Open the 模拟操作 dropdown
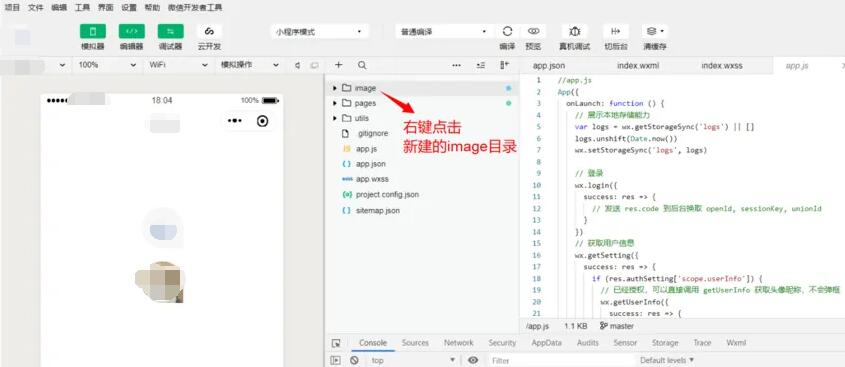 [250, 65]
